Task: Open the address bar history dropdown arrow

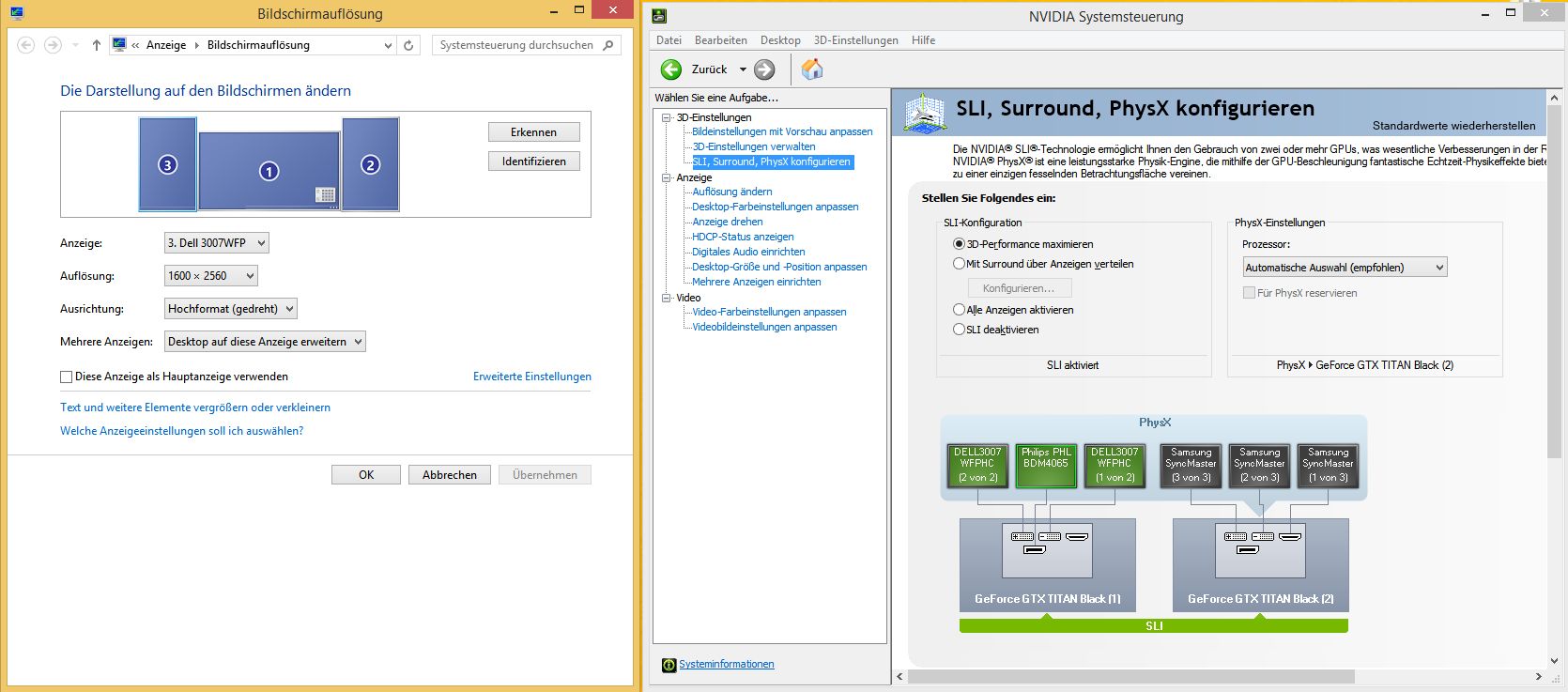Action: [x=388, y=45]
